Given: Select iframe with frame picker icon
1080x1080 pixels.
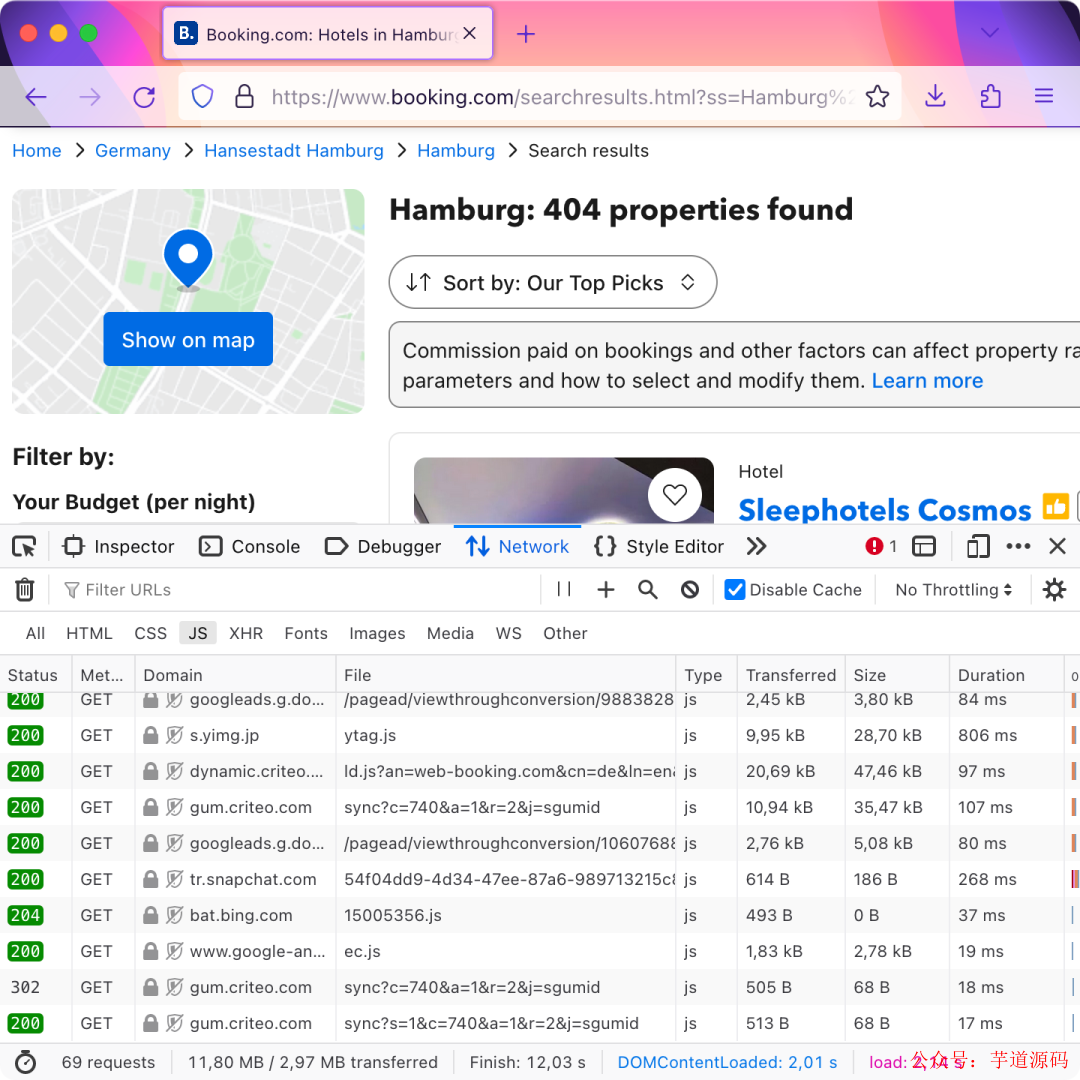Looking at the screenshot, I should pos(924,547).
